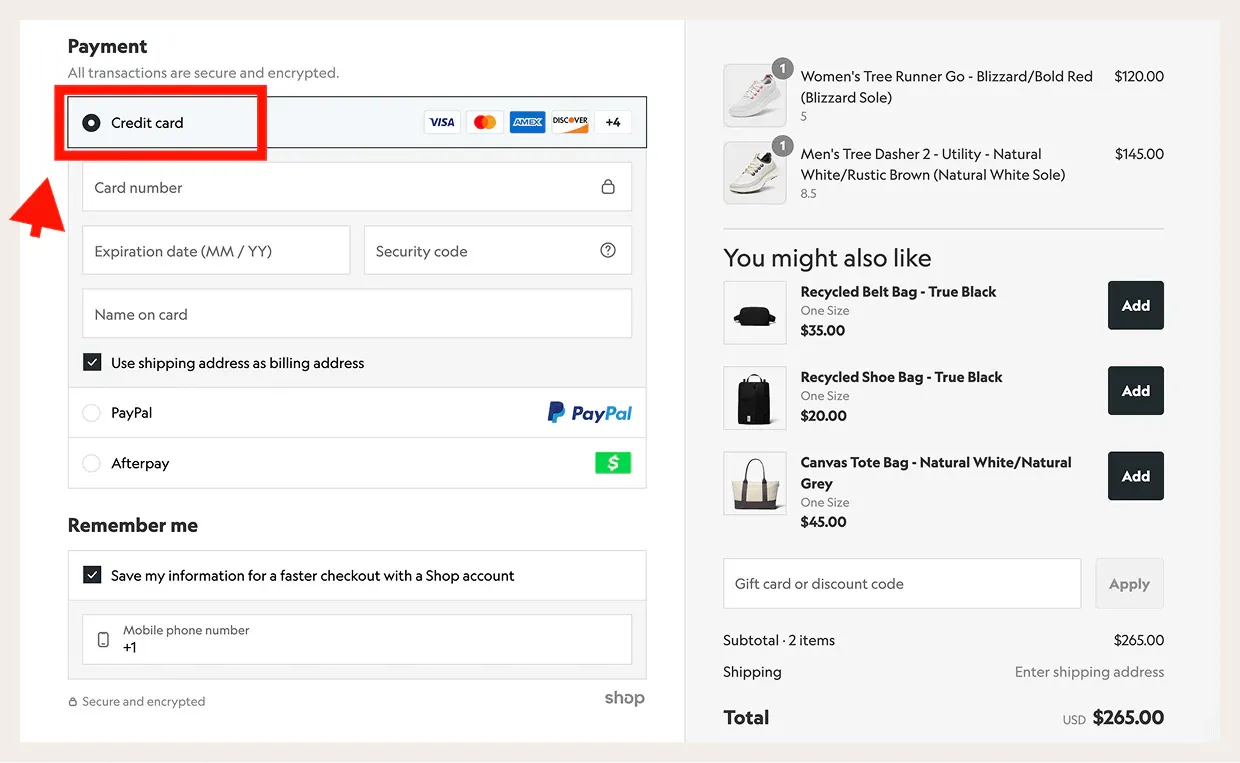The width and height of the screenshot is (1240, 763).
Task: Click the Mastercard logo icon
Action: coord(485,122)
